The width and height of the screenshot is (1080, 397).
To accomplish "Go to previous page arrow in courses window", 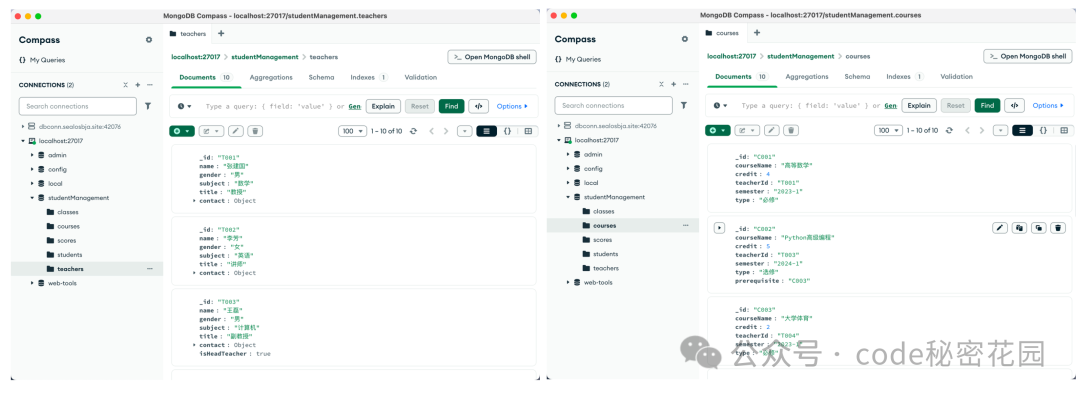I will 967,130.
